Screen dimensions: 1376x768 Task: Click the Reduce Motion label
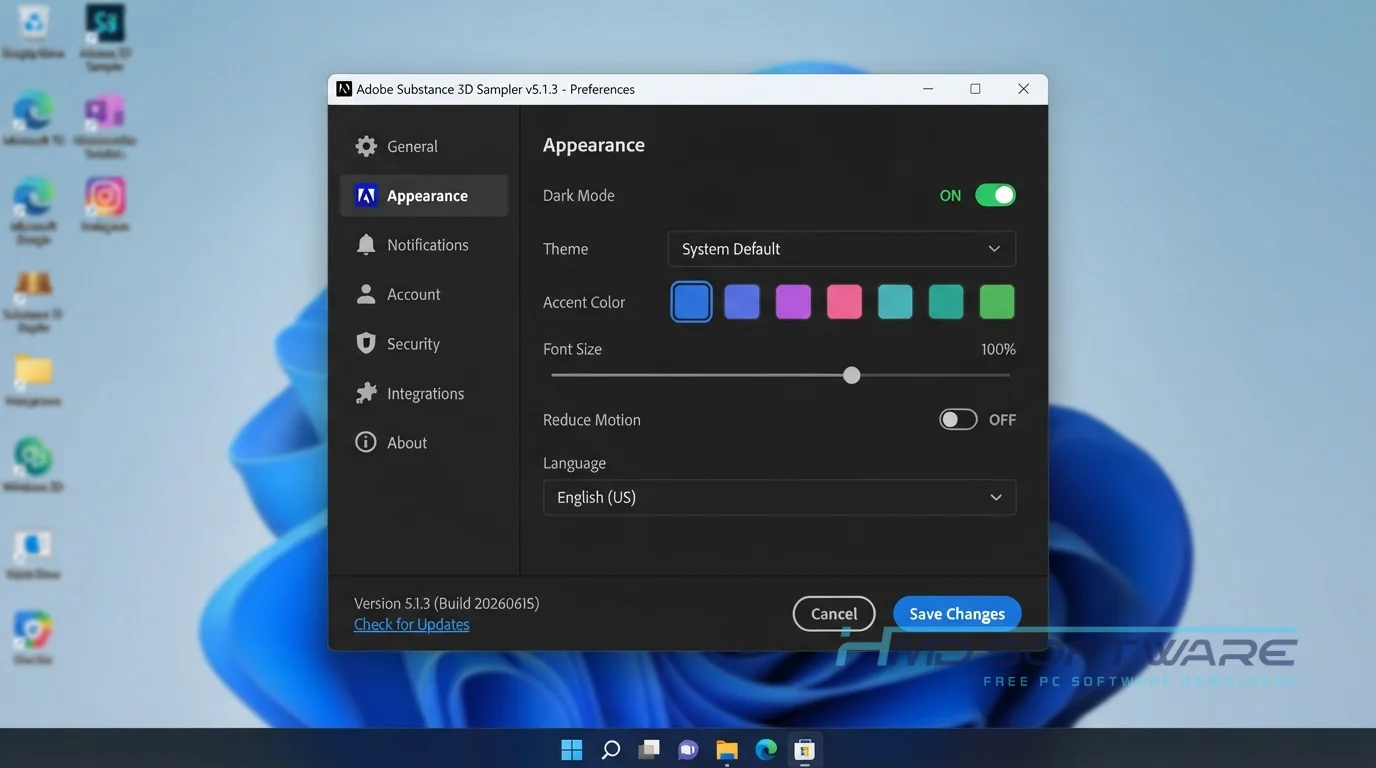pyautogui.click(x=592, y=420)
